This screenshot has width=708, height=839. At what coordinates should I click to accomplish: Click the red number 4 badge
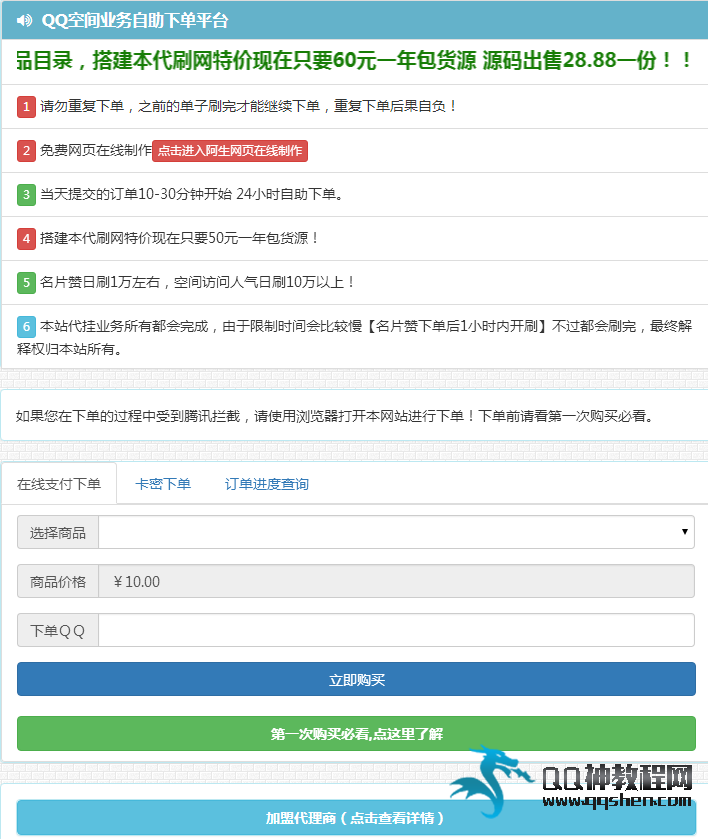[x=26, y=238]
